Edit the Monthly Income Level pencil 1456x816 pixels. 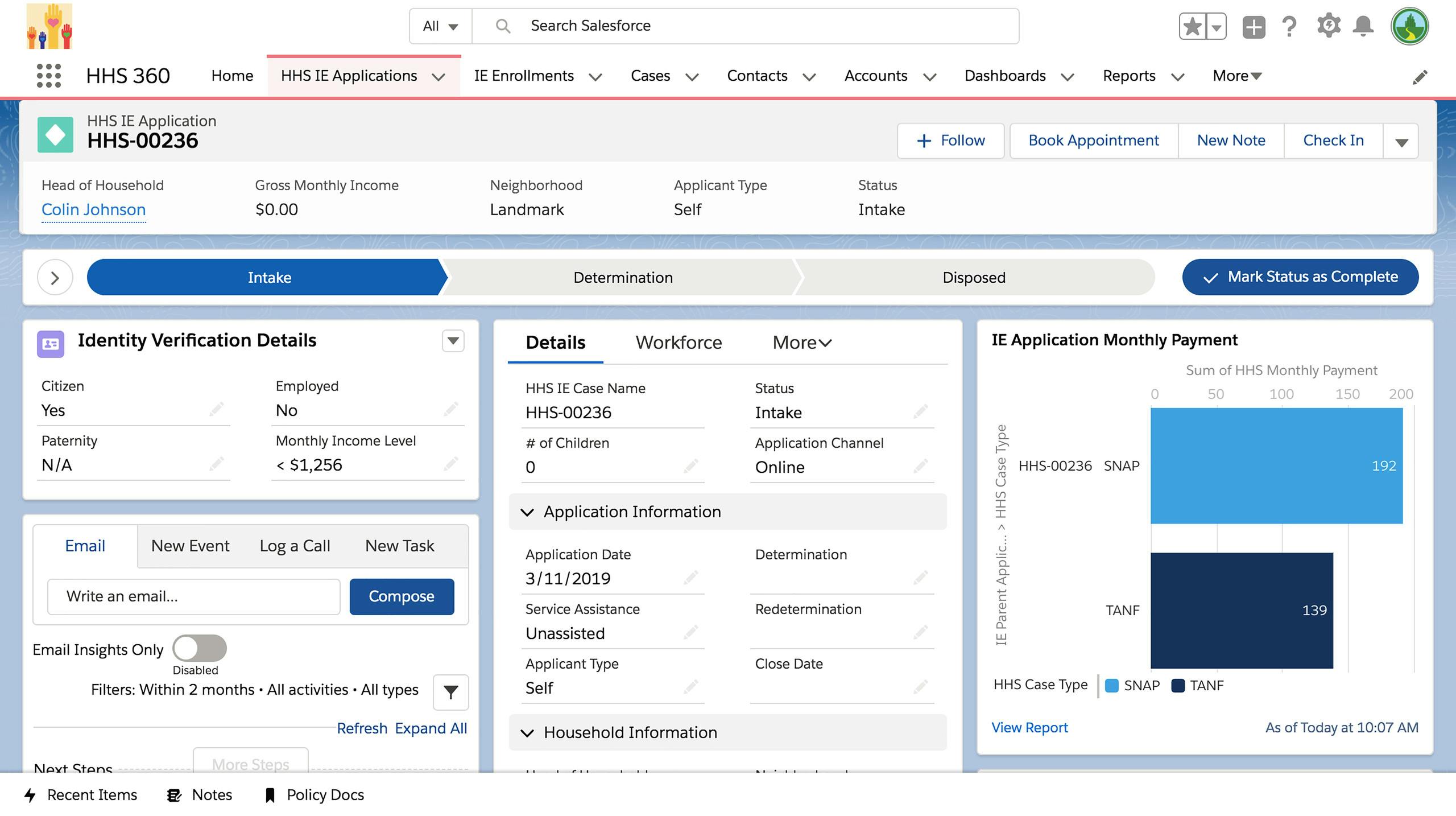tap(451, 464)
